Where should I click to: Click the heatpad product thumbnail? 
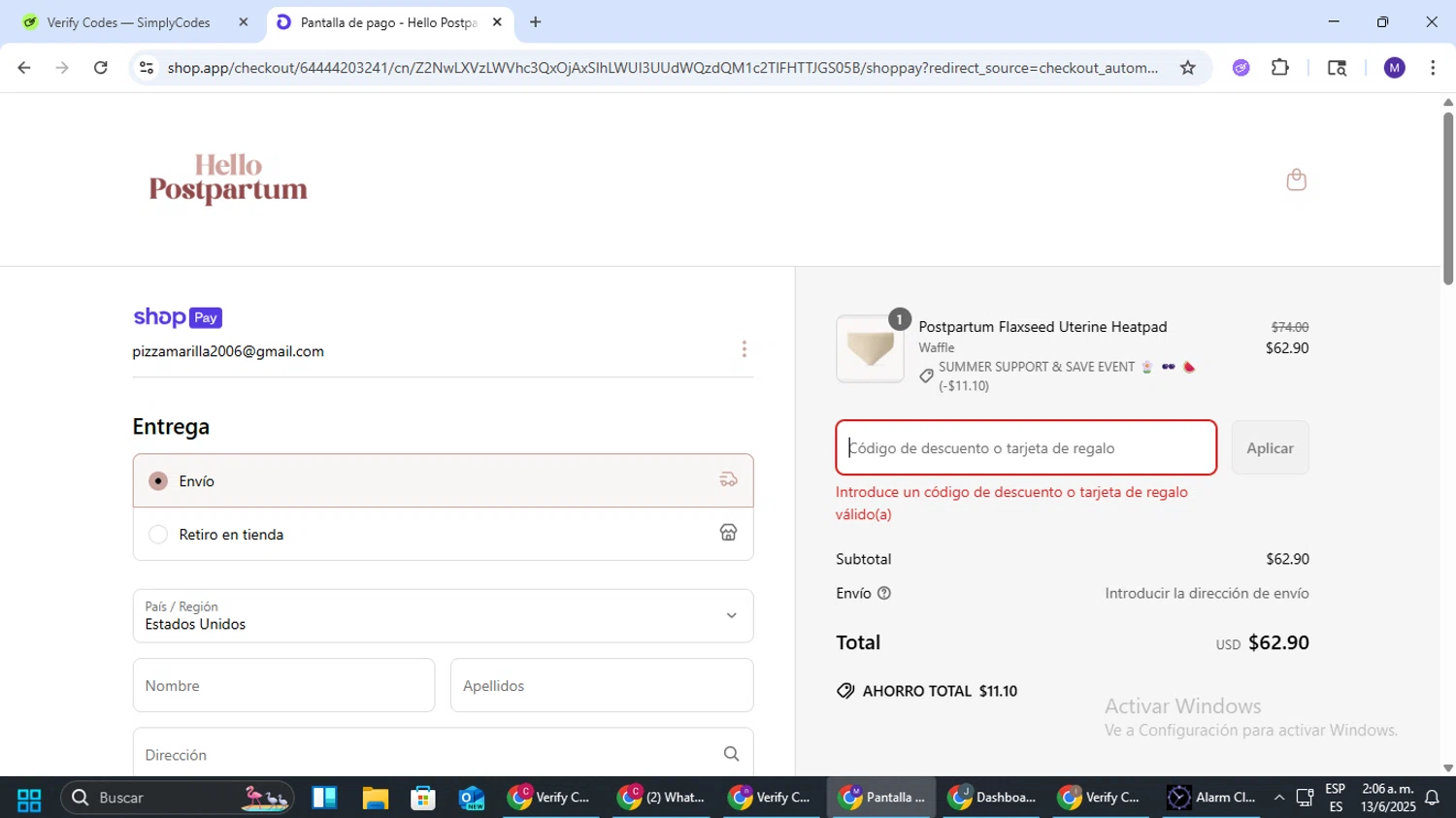coord(870,348)
